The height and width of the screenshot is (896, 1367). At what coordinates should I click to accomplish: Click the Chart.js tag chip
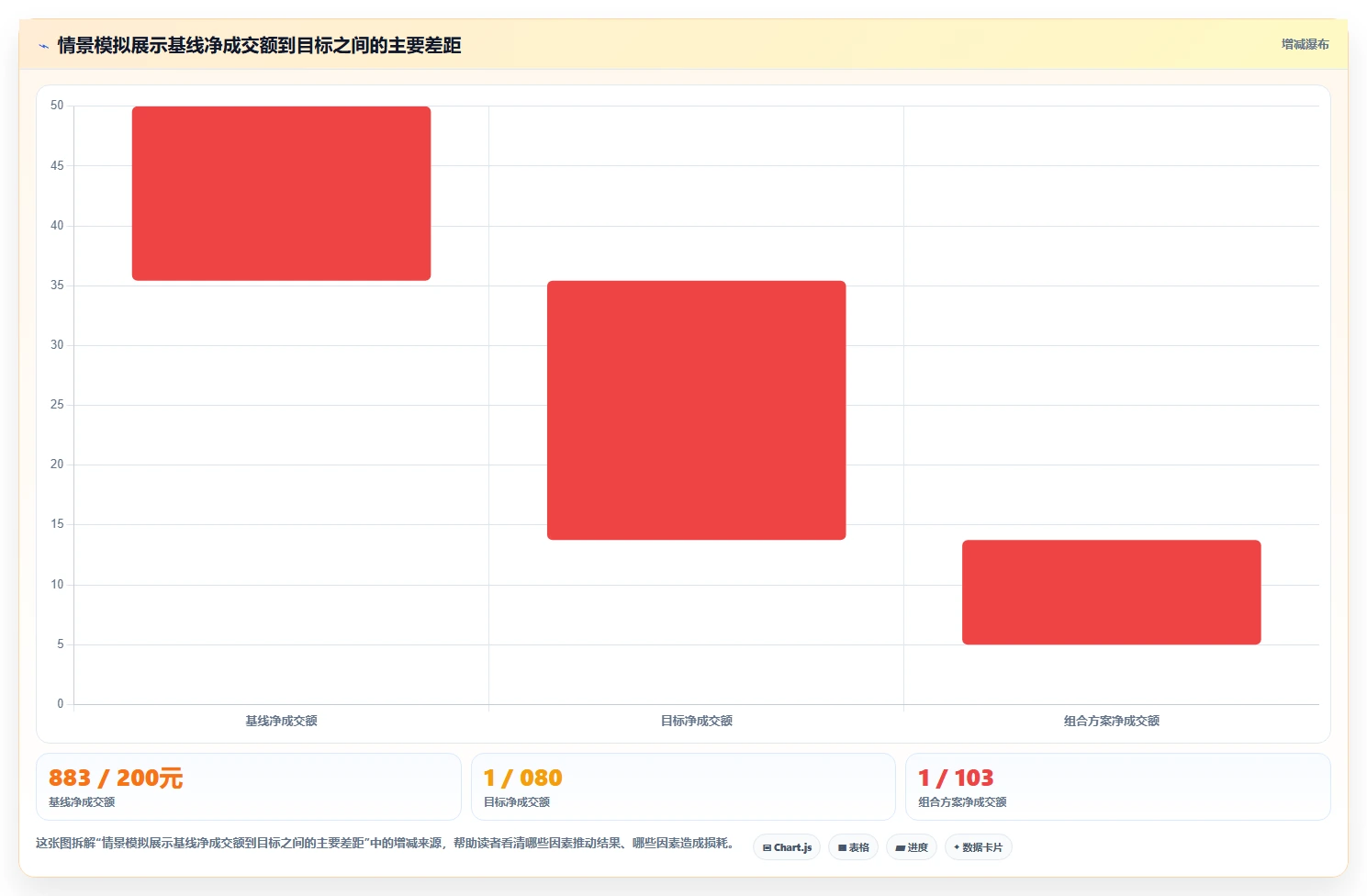coord(787,847)
